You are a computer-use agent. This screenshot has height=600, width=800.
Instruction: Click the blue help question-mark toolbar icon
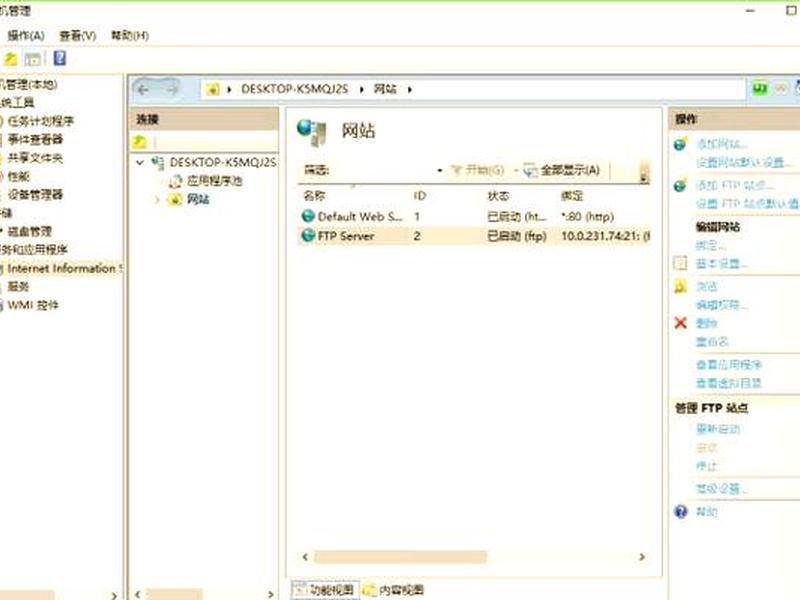pyautogui.click(x=59, y=58)
